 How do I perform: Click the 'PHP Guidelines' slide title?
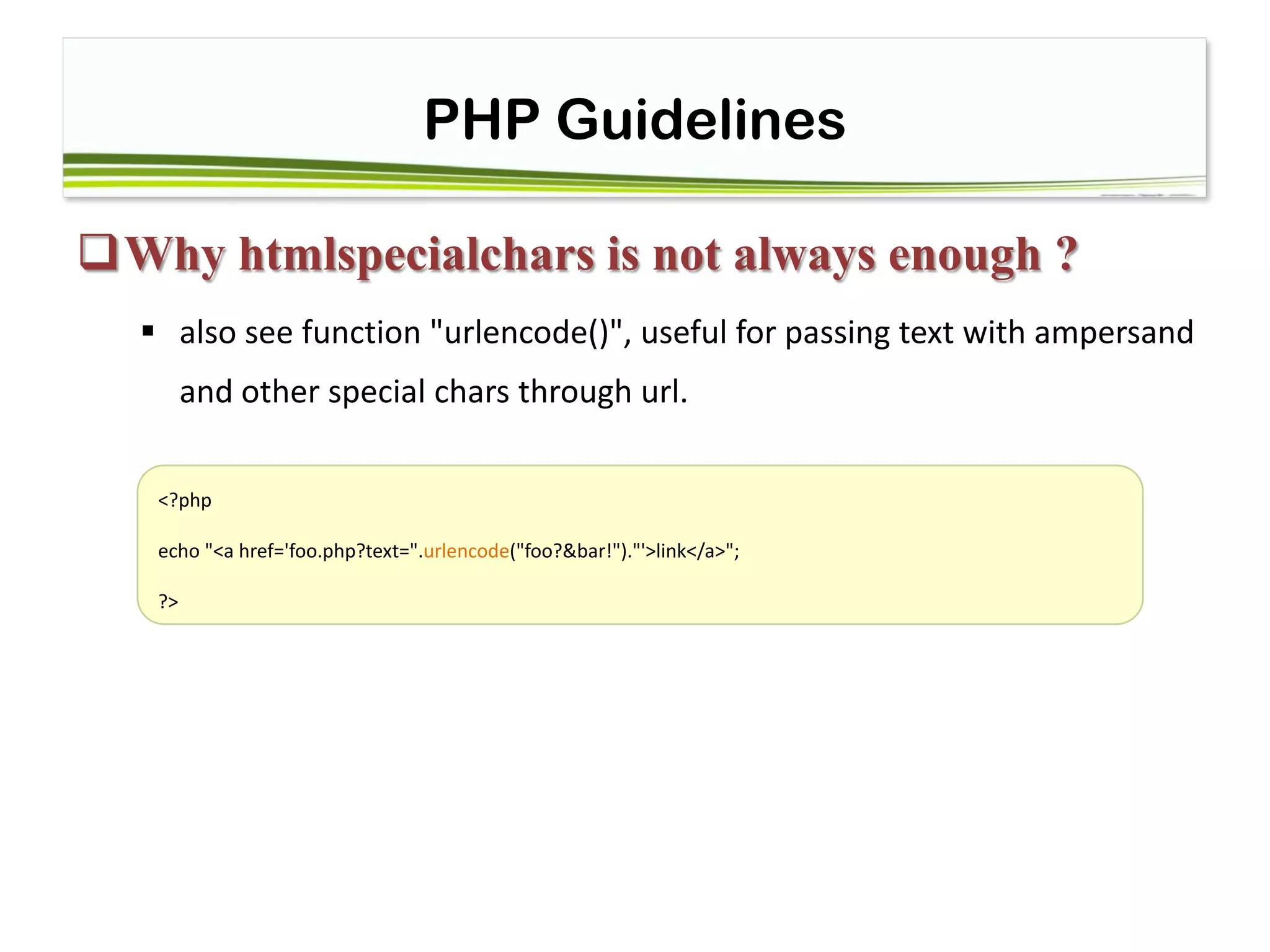(x=634, y=119)
